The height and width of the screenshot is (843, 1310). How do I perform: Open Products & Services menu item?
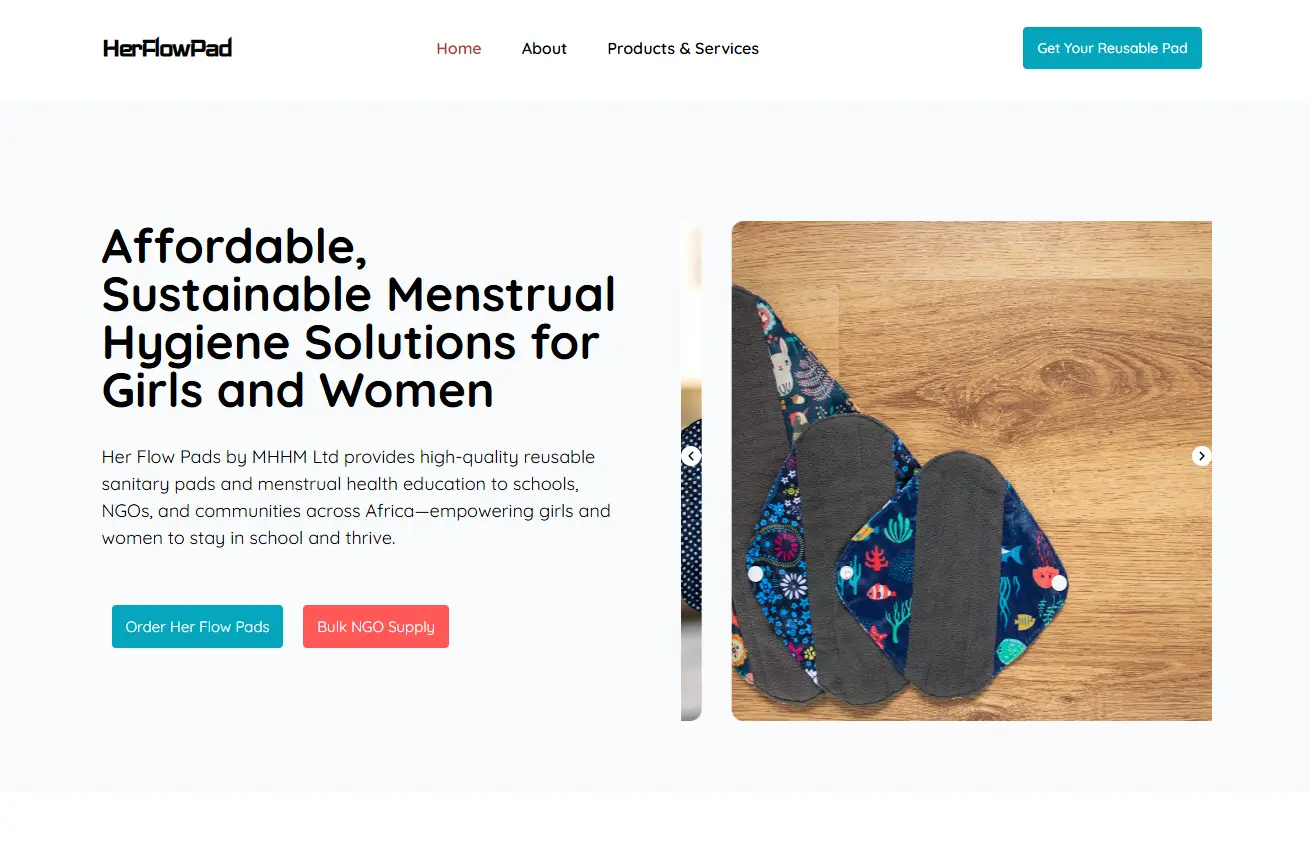pyautogui.click(x=683, y=48)
